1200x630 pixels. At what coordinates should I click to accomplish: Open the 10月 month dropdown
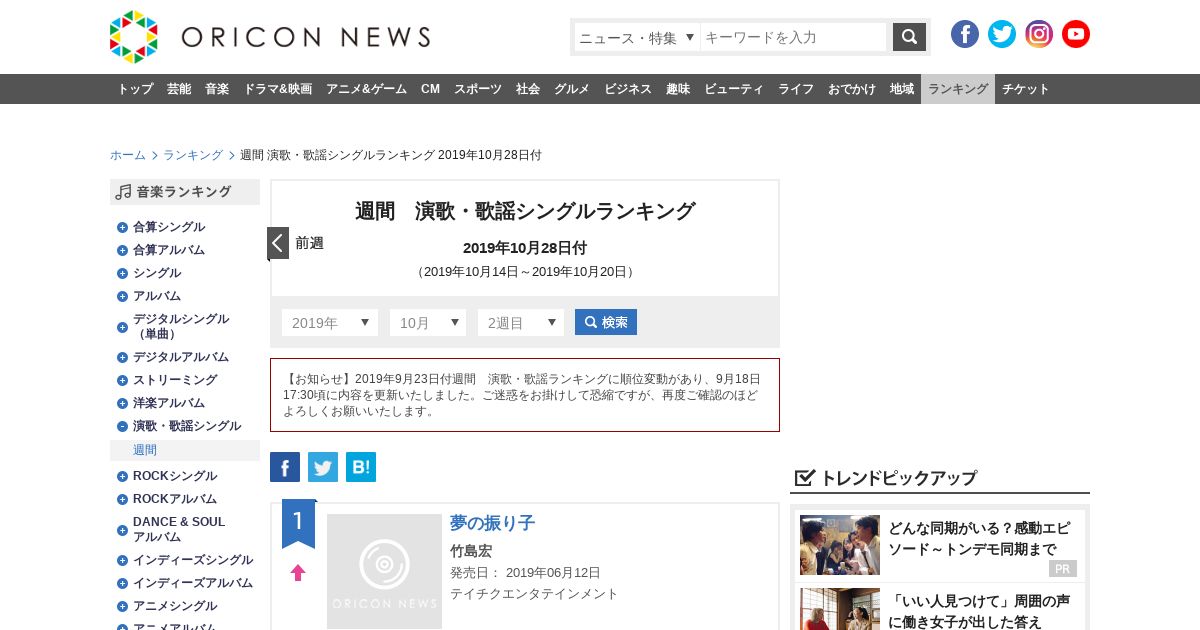pos(428,322)
